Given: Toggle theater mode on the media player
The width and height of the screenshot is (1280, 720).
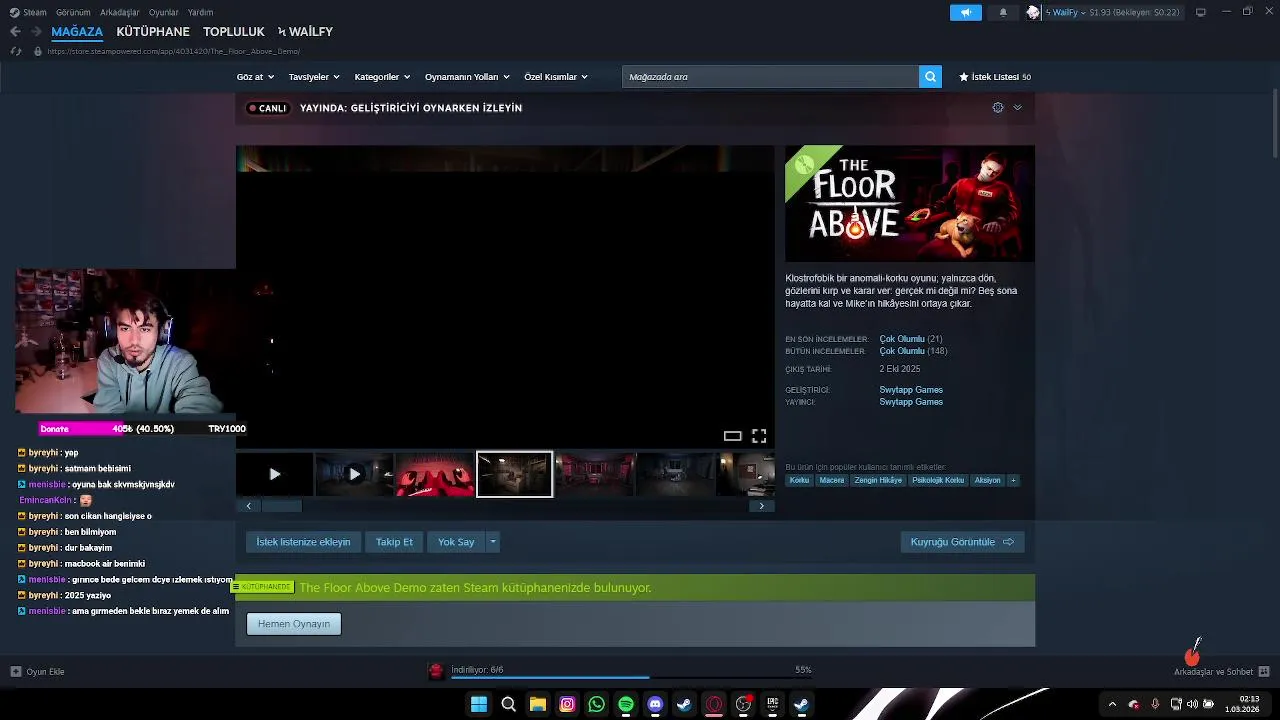Looking at the screenshot, I should pyautogui.click(x=732, y=436).
